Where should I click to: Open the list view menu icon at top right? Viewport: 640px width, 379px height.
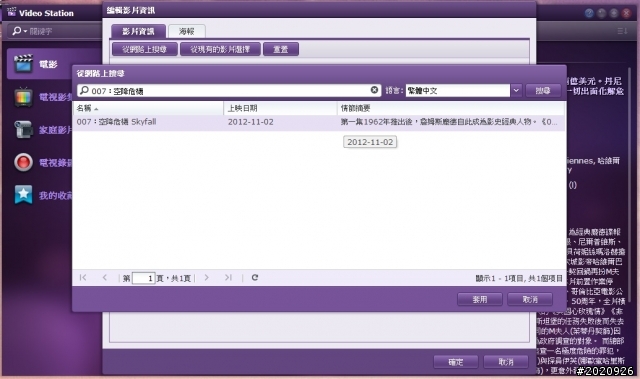622,31
